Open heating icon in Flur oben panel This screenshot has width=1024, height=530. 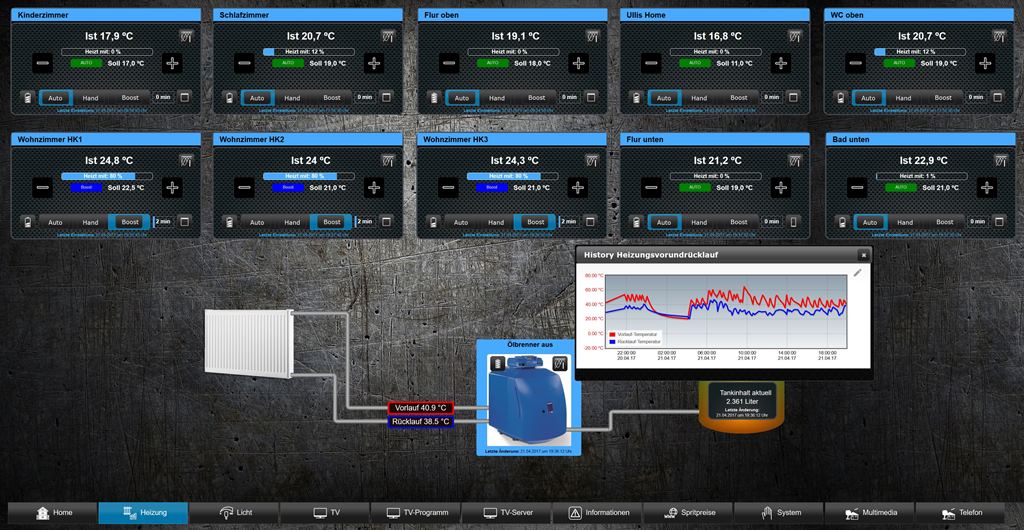coord(592,36)
